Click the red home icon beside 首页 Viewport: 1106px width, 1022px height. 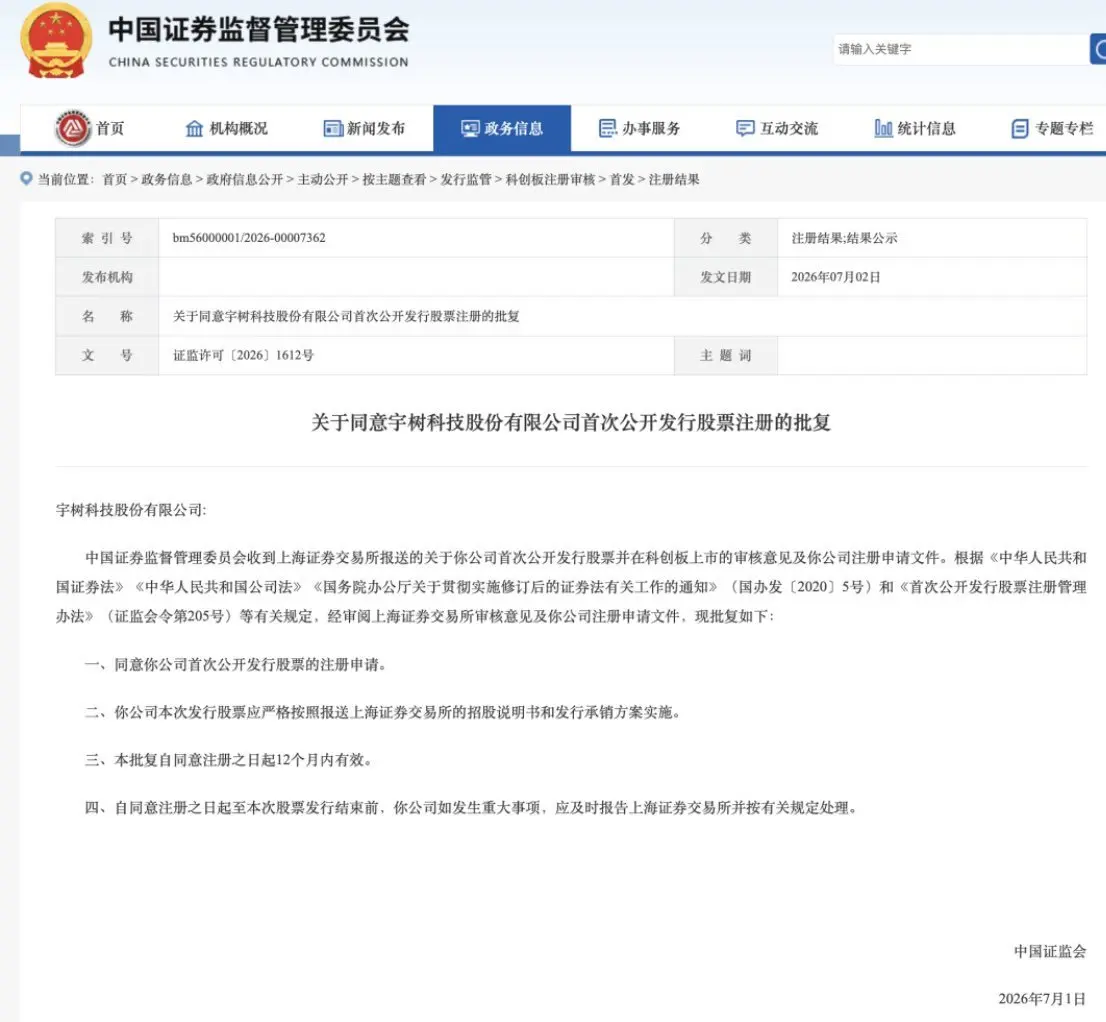(x=73, y=128)
